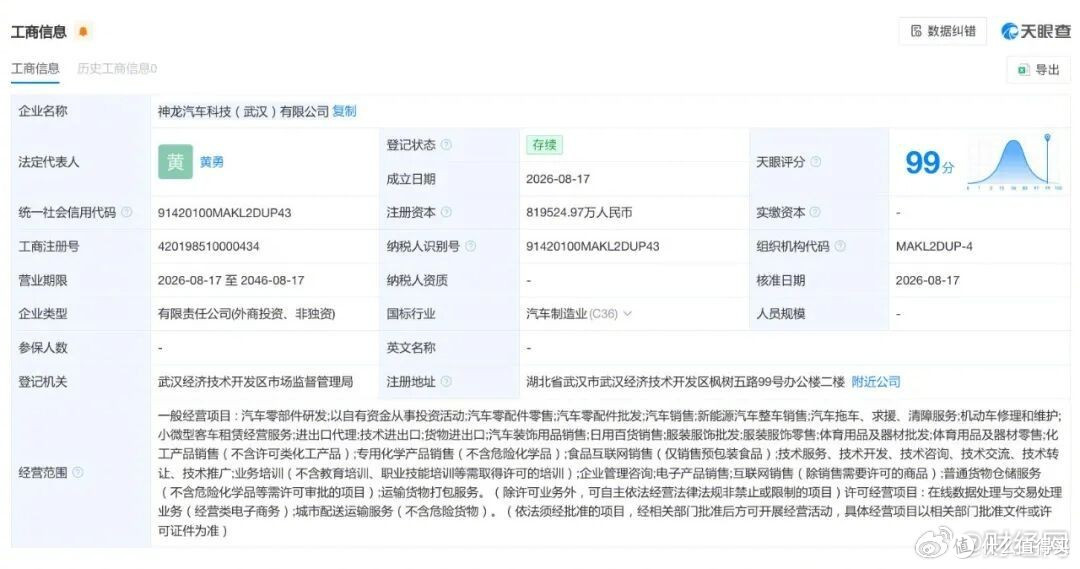Click help icon next to 实缴资本
This screenshot has height=569, width=1080.
pyautogui.click(x=816, y=212)
